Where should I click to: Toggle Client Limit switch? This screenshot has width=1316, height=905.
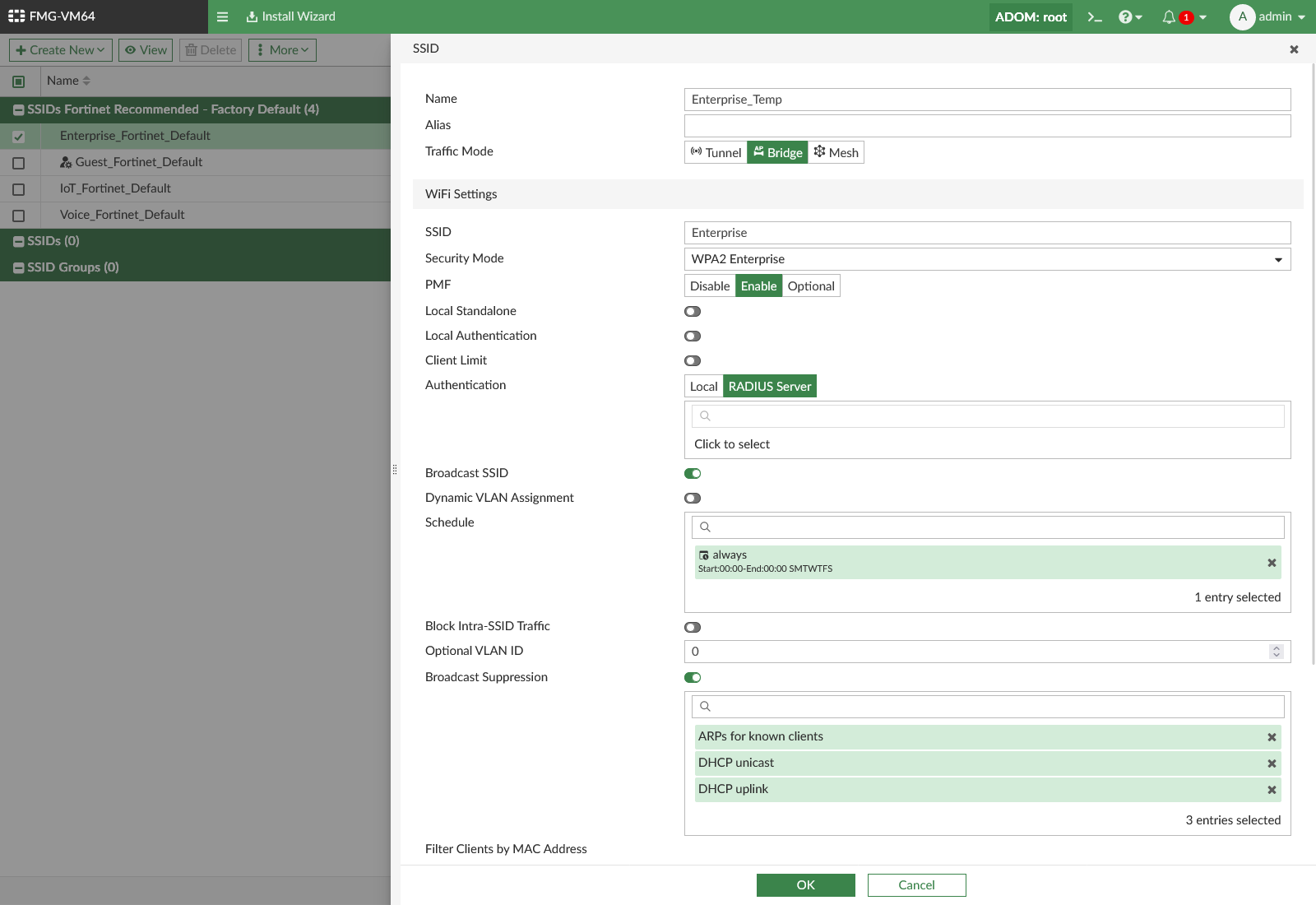point(693,360)
